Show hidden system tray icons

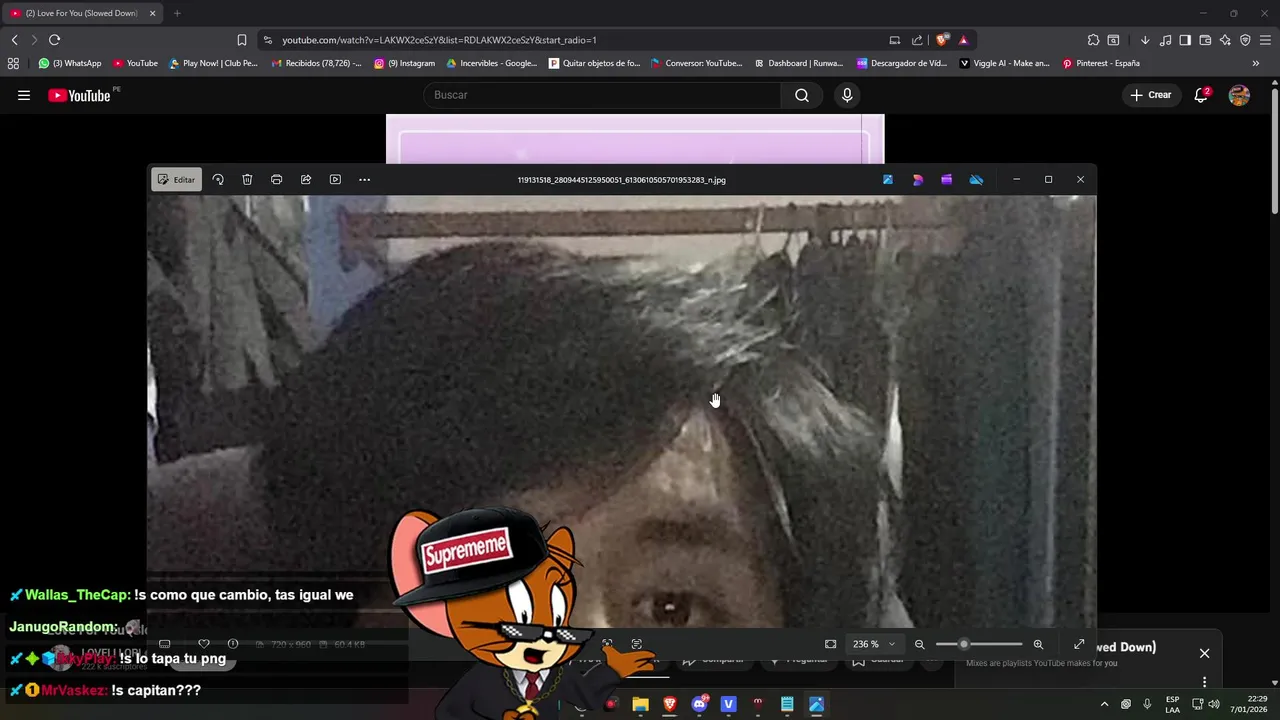1104,704
